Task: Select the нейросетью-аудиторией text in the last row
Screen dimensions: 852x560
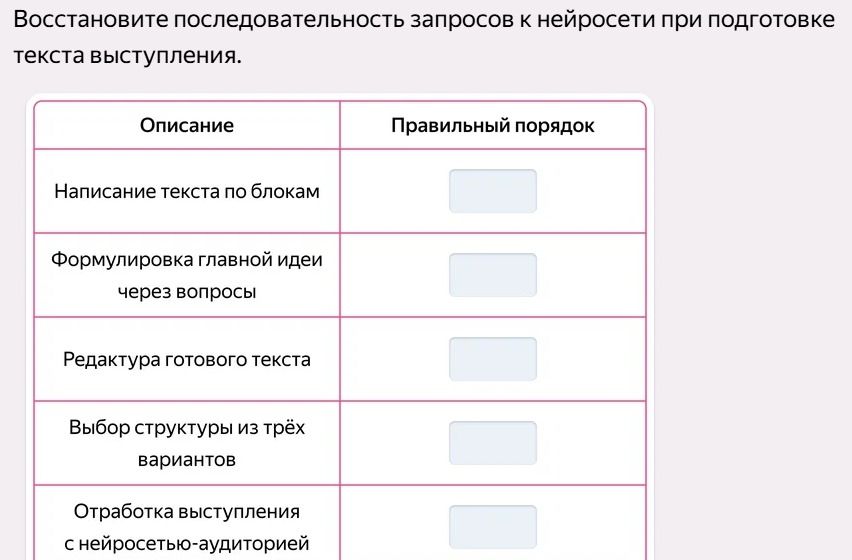Action: pos(195,543)
